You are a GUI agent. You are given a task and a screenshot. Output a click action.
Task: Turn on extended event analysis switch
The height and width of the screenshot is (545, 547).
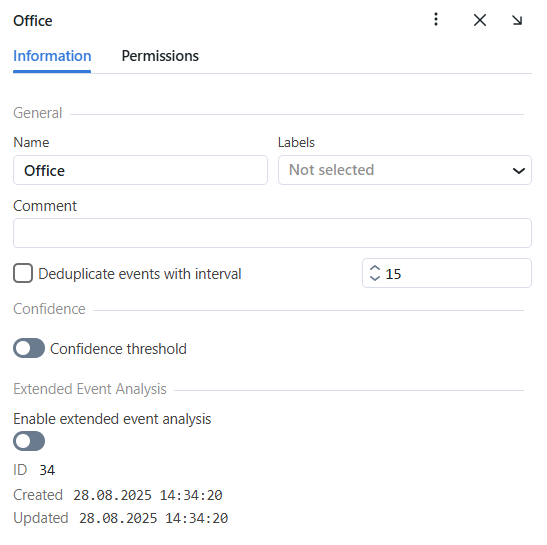coord(29,441)
